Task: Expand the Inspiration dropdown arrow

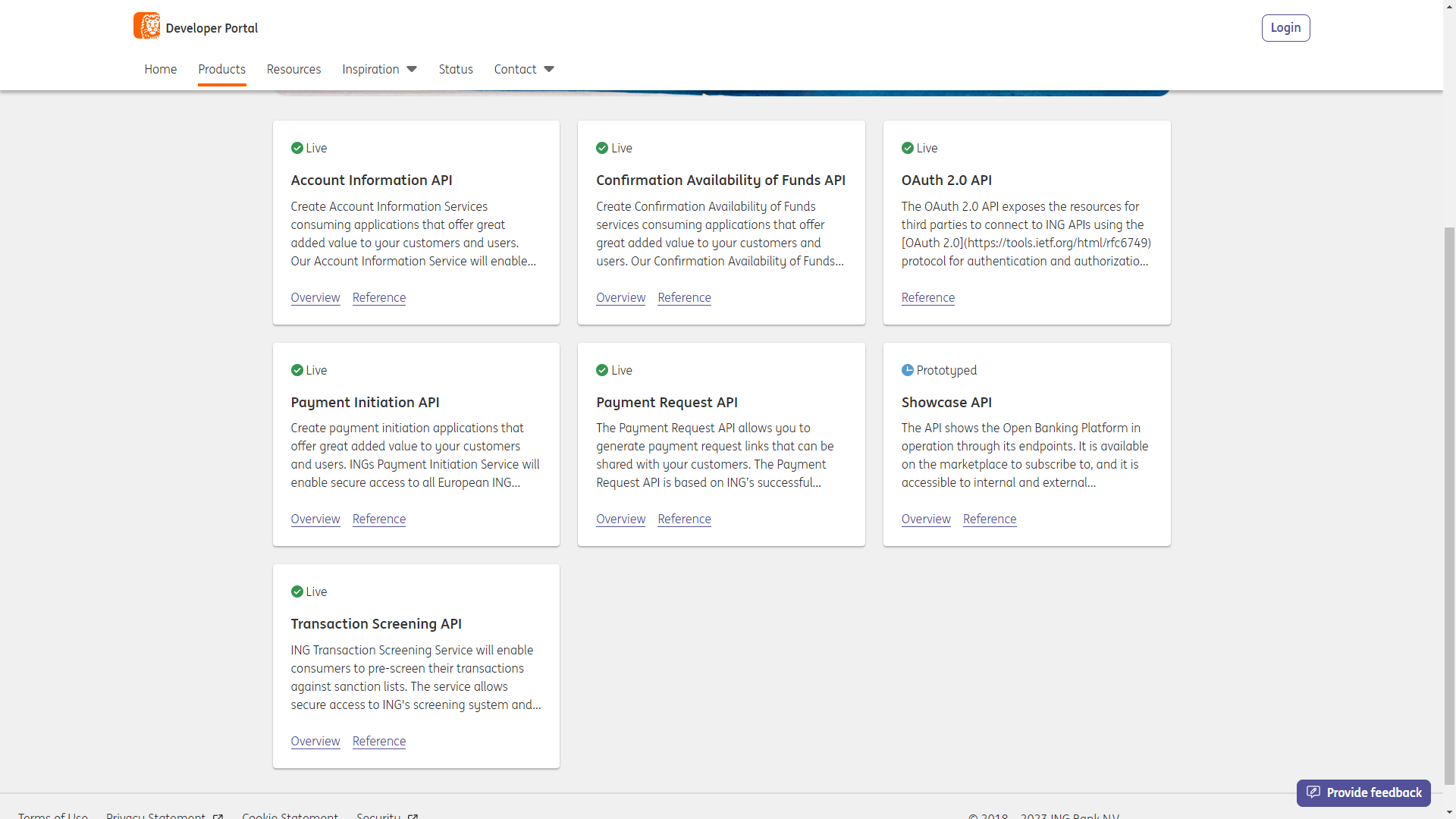Action: coord(412,69)
